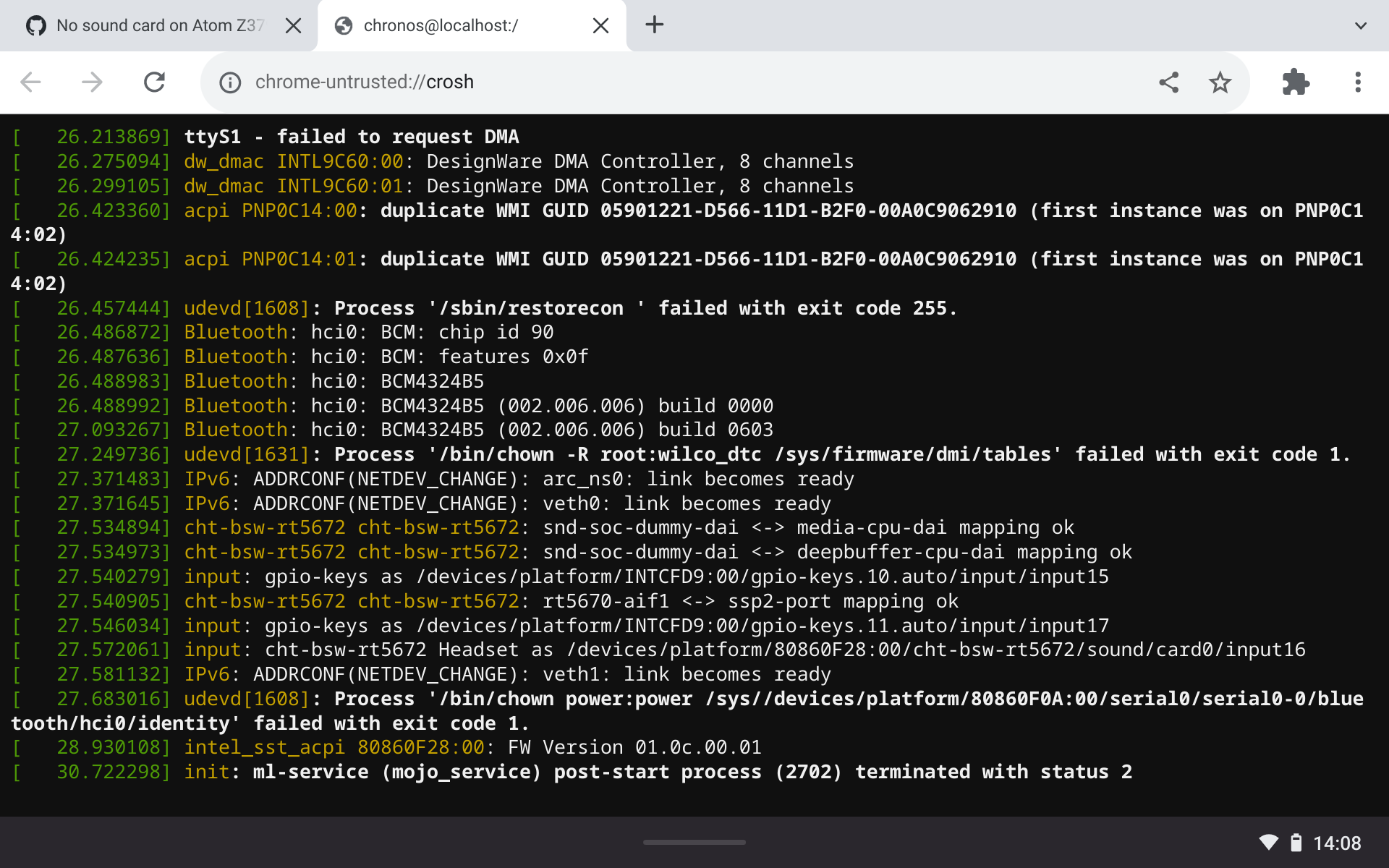Click the Wi-Fi status icon
The image size is (1389, 868).
1268,842
